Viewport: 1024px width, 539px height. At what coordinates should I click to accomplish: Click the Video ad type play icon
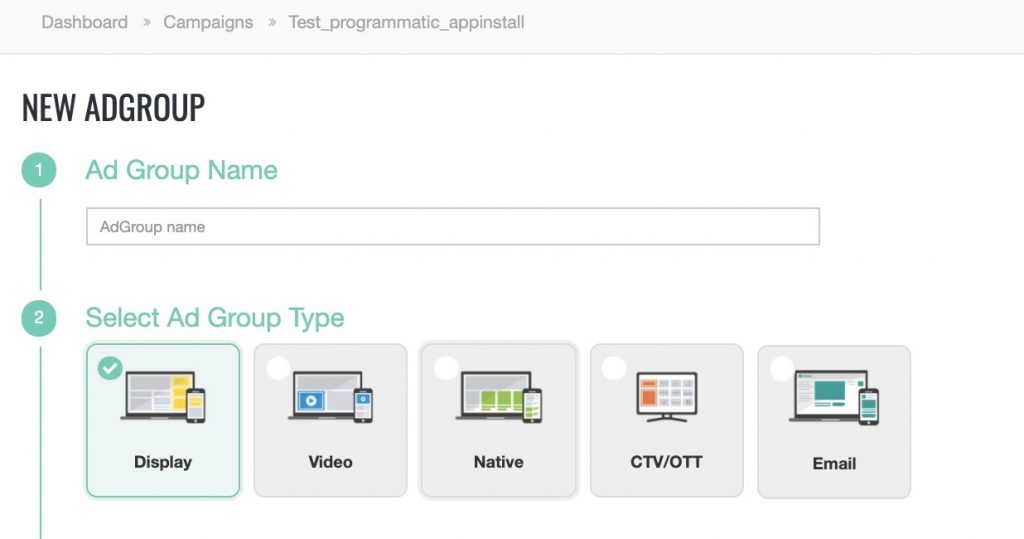click(311, 399)
